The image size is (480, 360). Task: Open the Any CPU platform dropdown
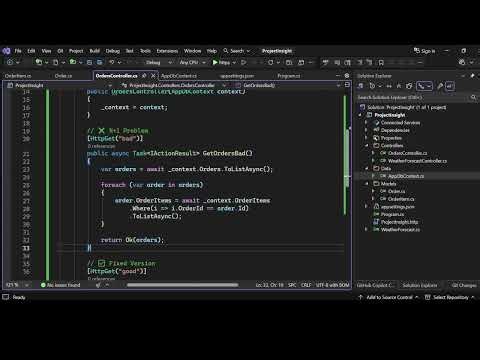192,62
